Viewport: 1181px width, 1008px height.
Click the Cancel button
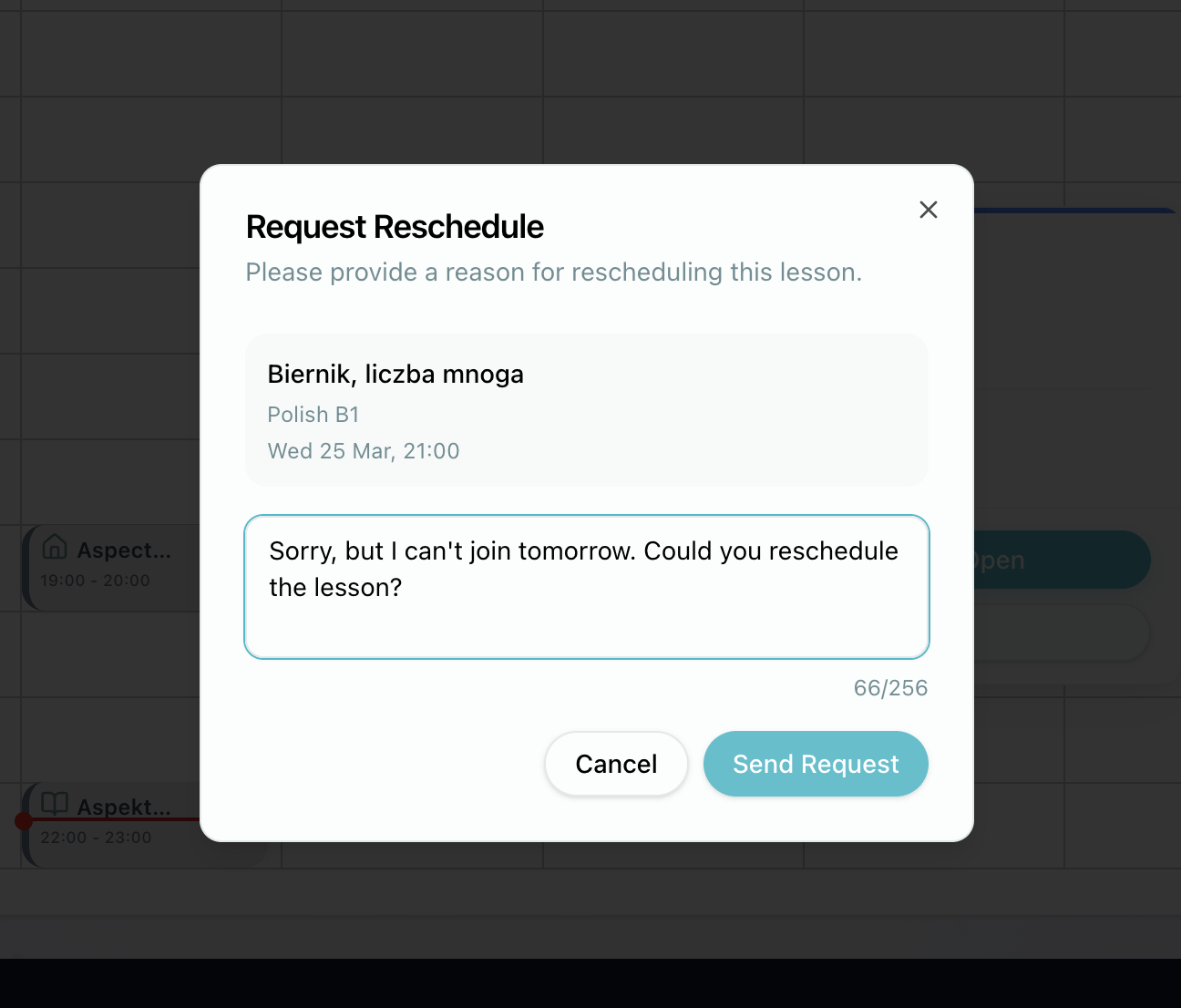pyautogui.click(x=616, y=764)
